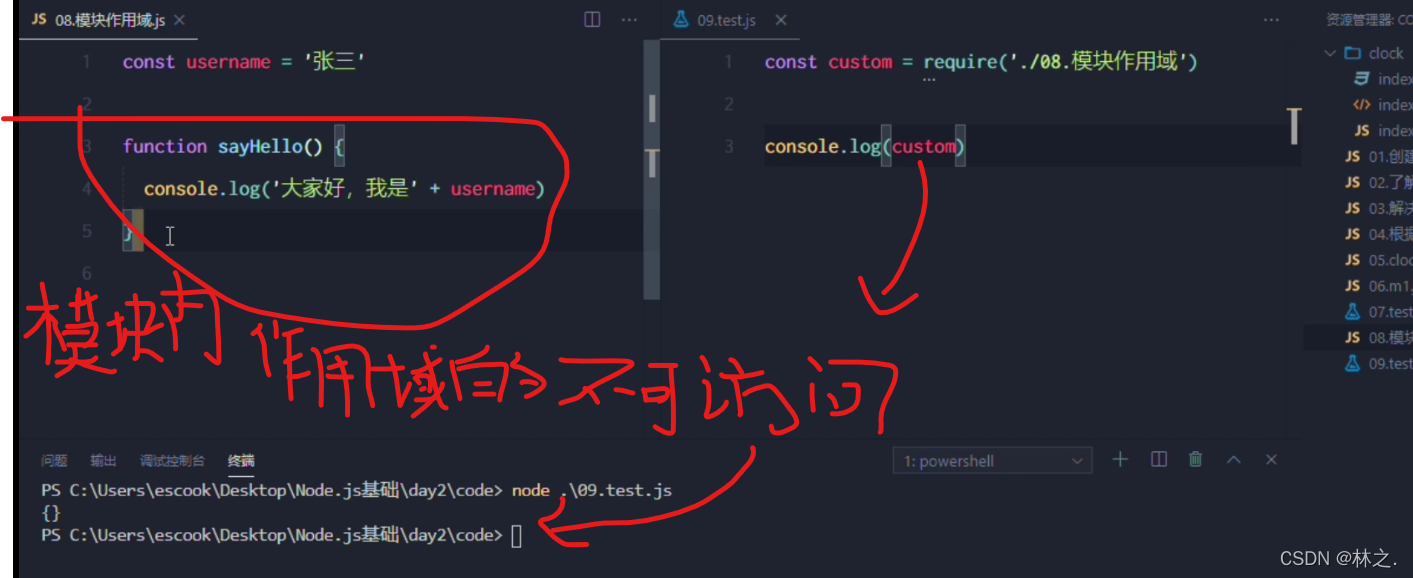Split the left editor group
Viewport: 1413px width, 578px height.
pos(592,20)
